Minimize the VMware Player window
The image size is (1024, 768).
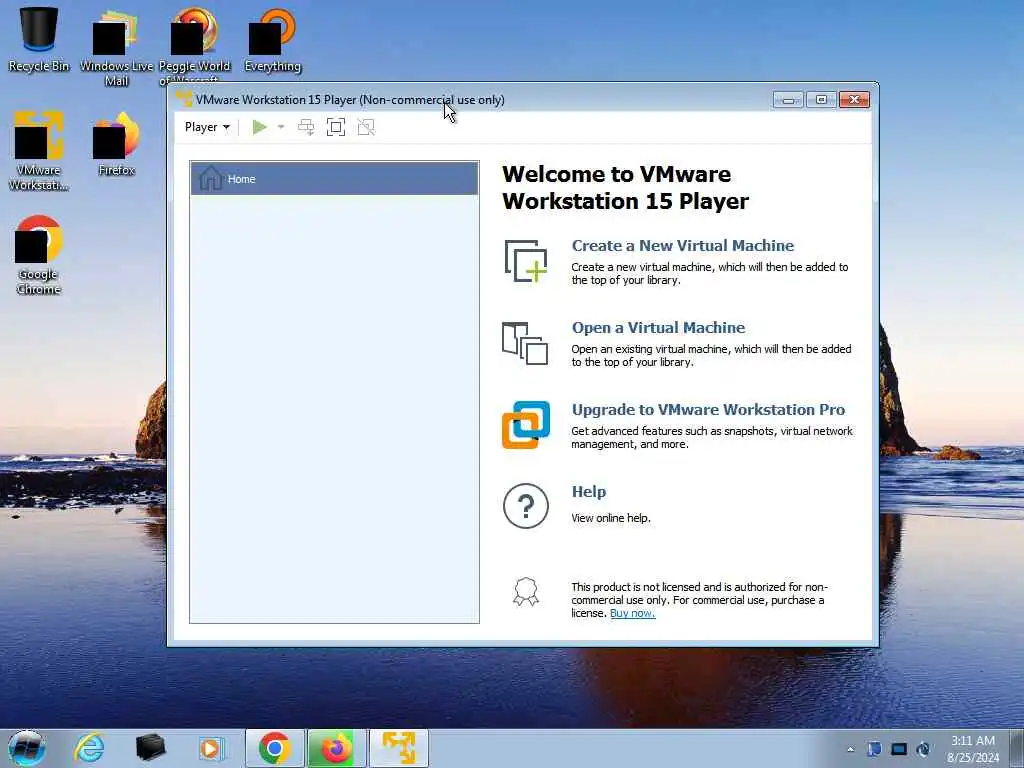pos(788,99)
